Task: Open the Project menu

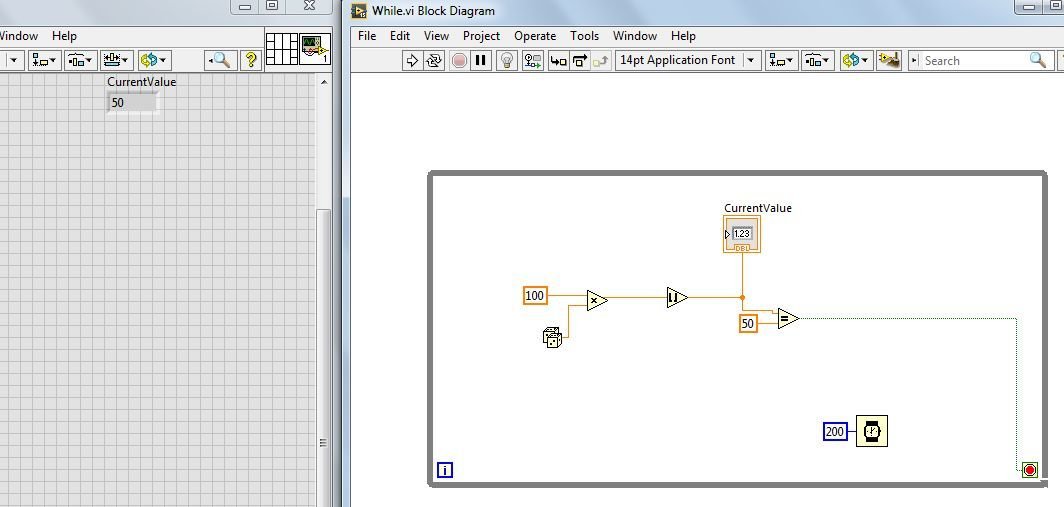Action: click(x=481, y=36)
